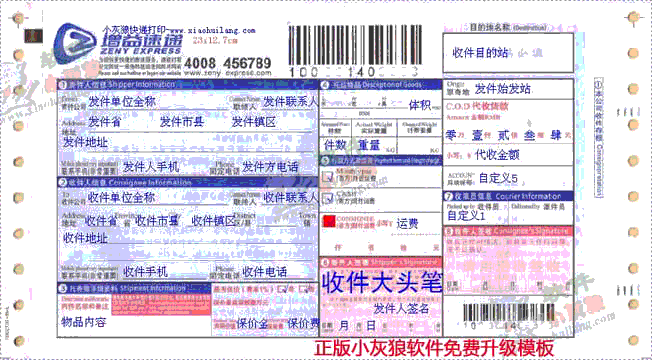This screenshot has height=360, width=652.
Task: Click the 发件始发站 origin field
Action: click(503, 89)
